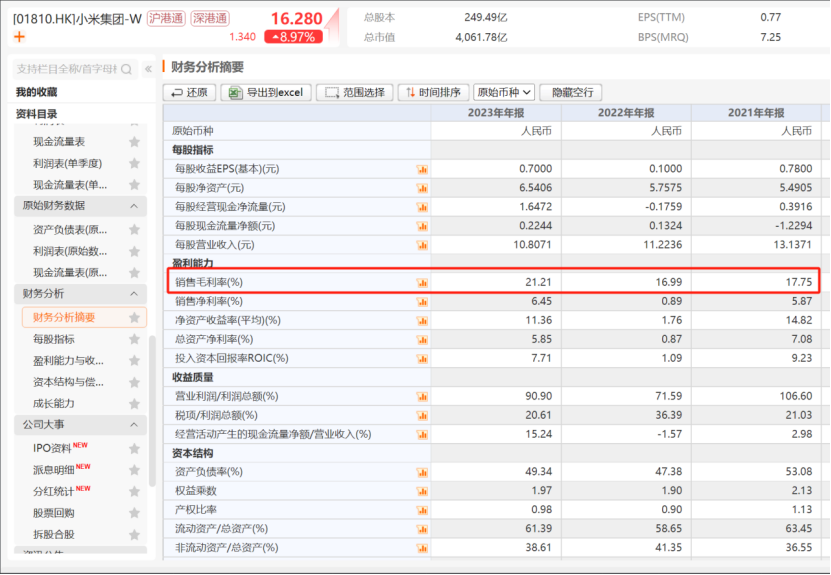
Task: Favorite 利润表(单季度) with its star
Action: click(135, 163)
